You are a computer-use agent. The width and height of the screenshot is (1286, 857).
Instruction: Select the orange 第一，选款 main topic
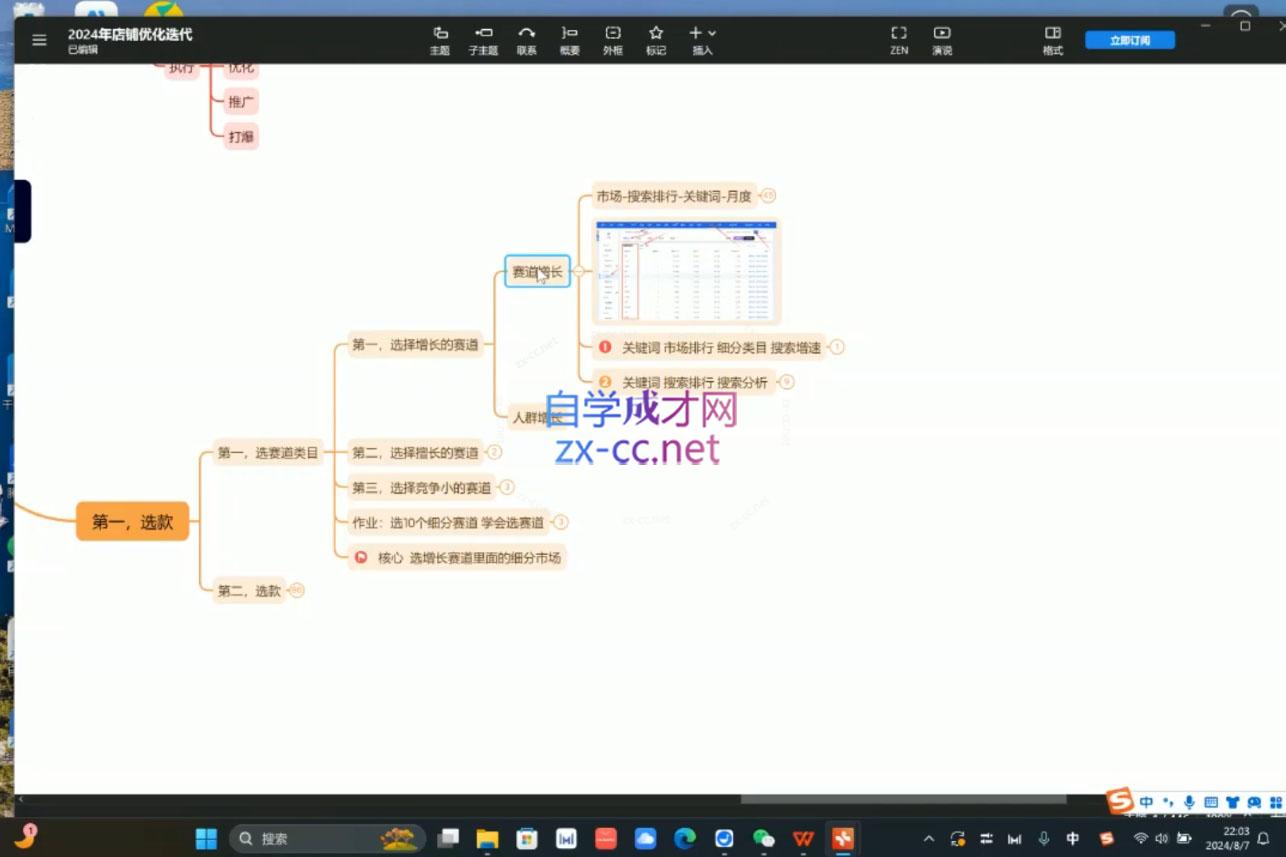point(133,522)
